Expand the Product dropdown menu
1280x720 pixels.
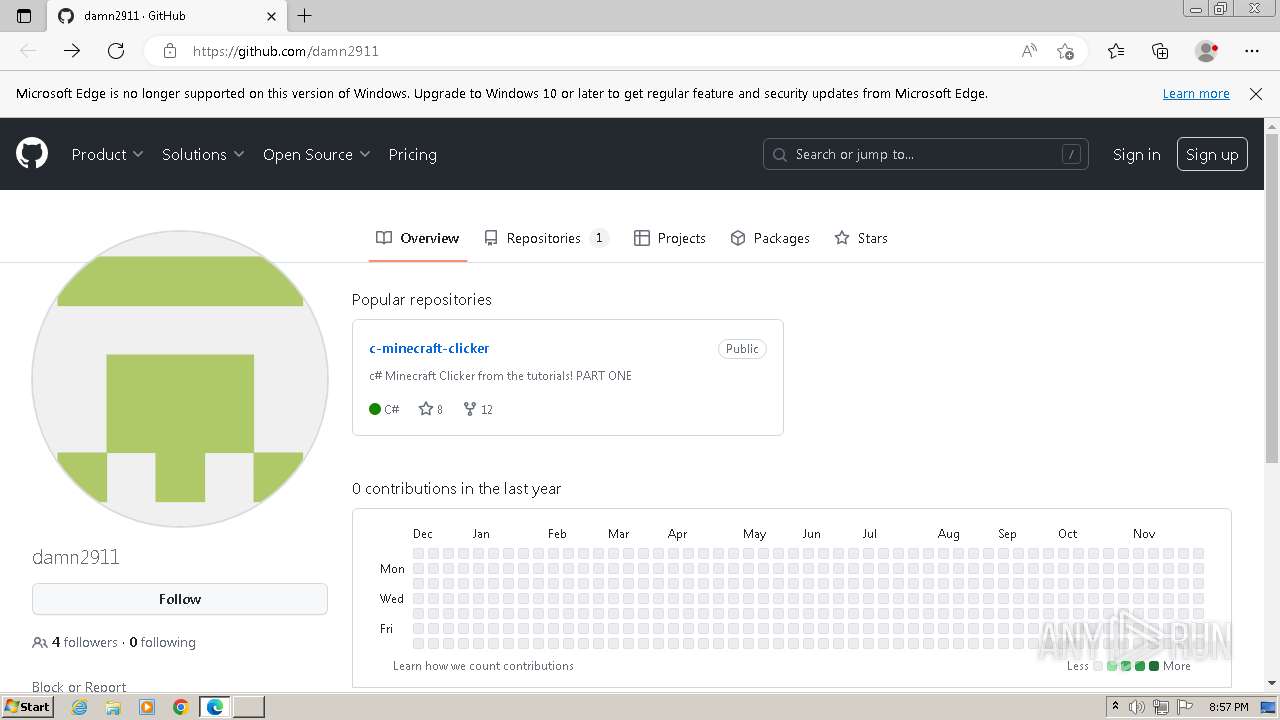tap(107, 154)
